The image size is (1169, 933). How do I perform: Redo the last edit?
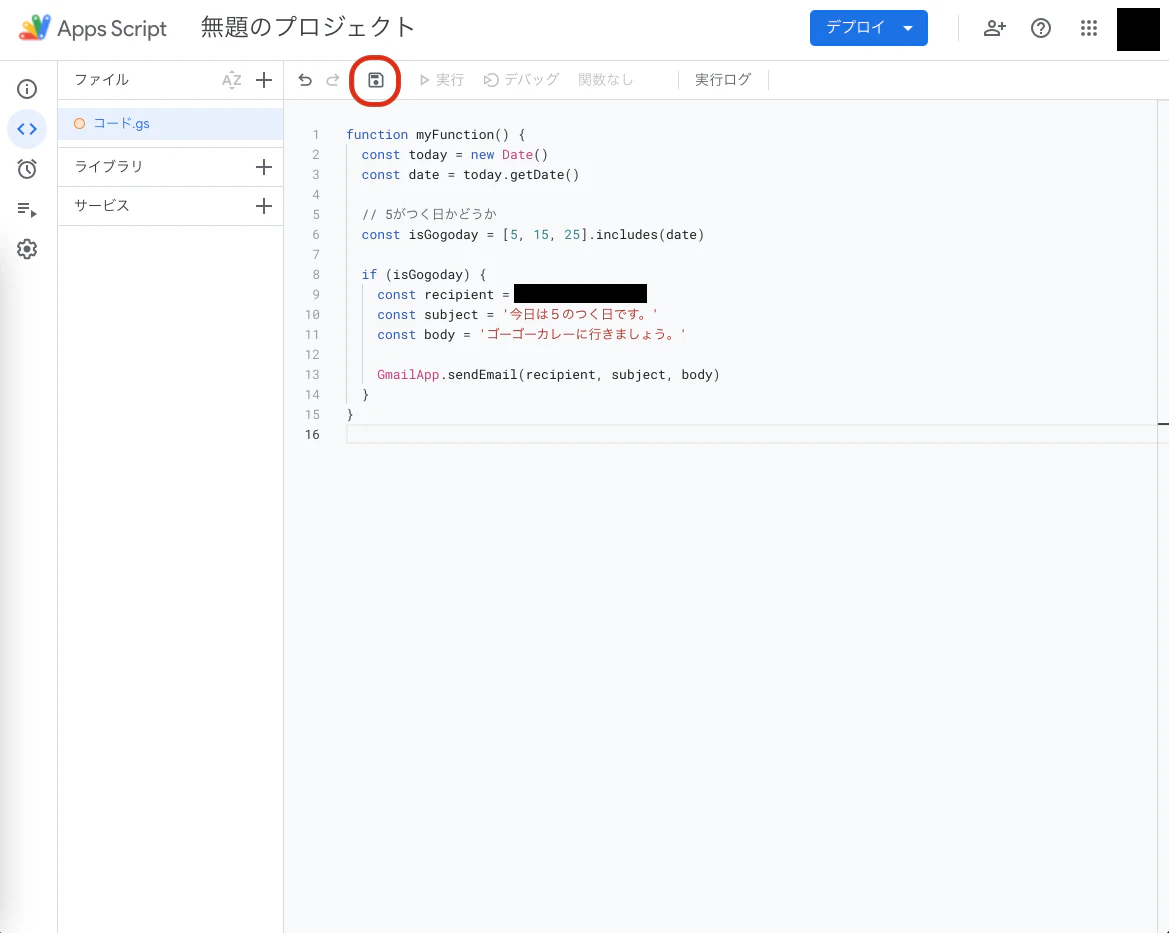(x=333, y=80)
